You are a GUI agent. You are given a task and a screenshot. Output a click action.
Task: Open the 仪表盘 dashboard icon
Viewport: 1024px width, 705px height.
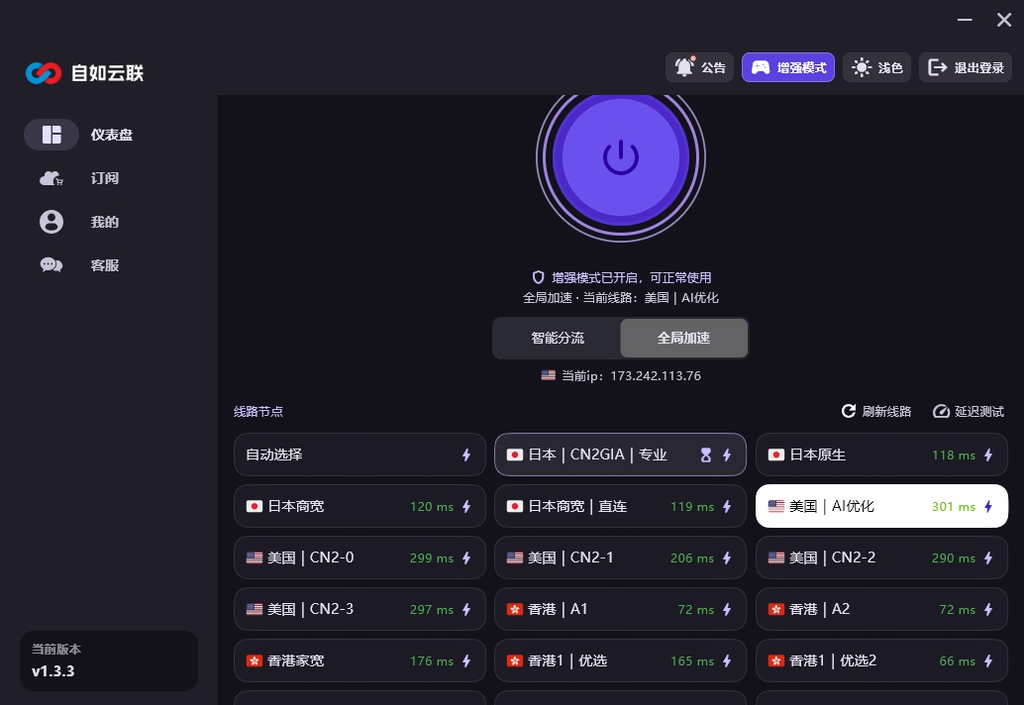coord(52,134)
